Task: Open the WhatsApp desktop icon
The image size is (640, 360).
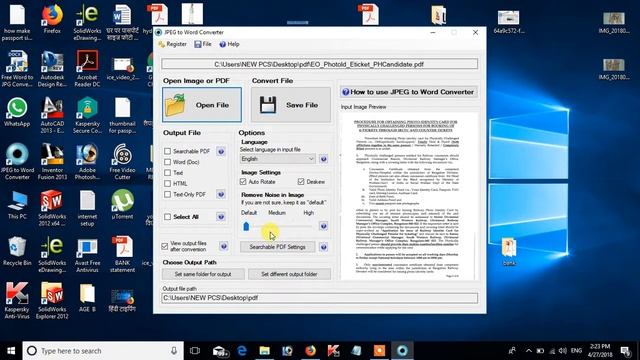Action: click(x=17, y=112)
